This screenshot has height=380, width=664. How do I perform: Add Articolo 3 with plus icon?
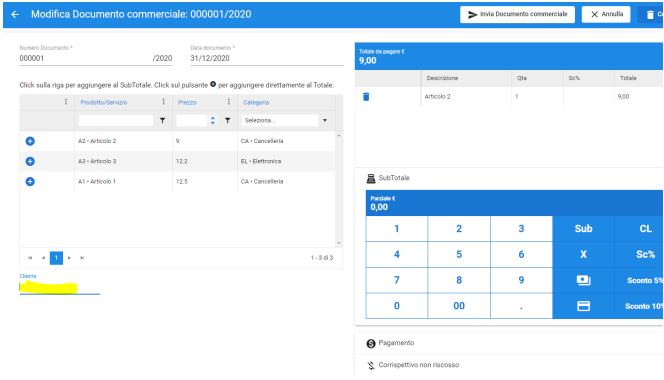click(30, 161)
